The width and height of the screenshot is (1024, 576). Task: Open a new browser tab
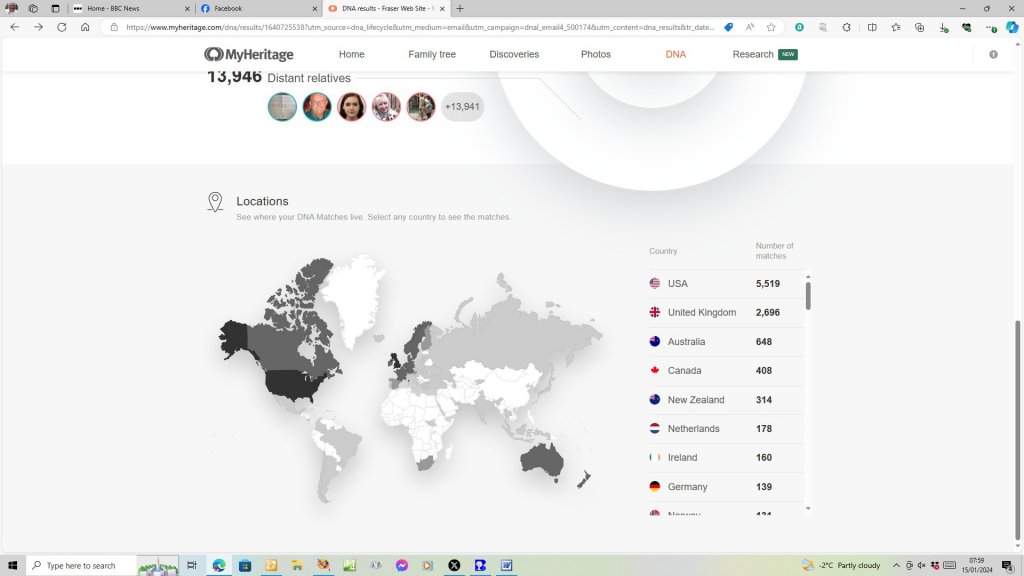(x=460, y=8)
